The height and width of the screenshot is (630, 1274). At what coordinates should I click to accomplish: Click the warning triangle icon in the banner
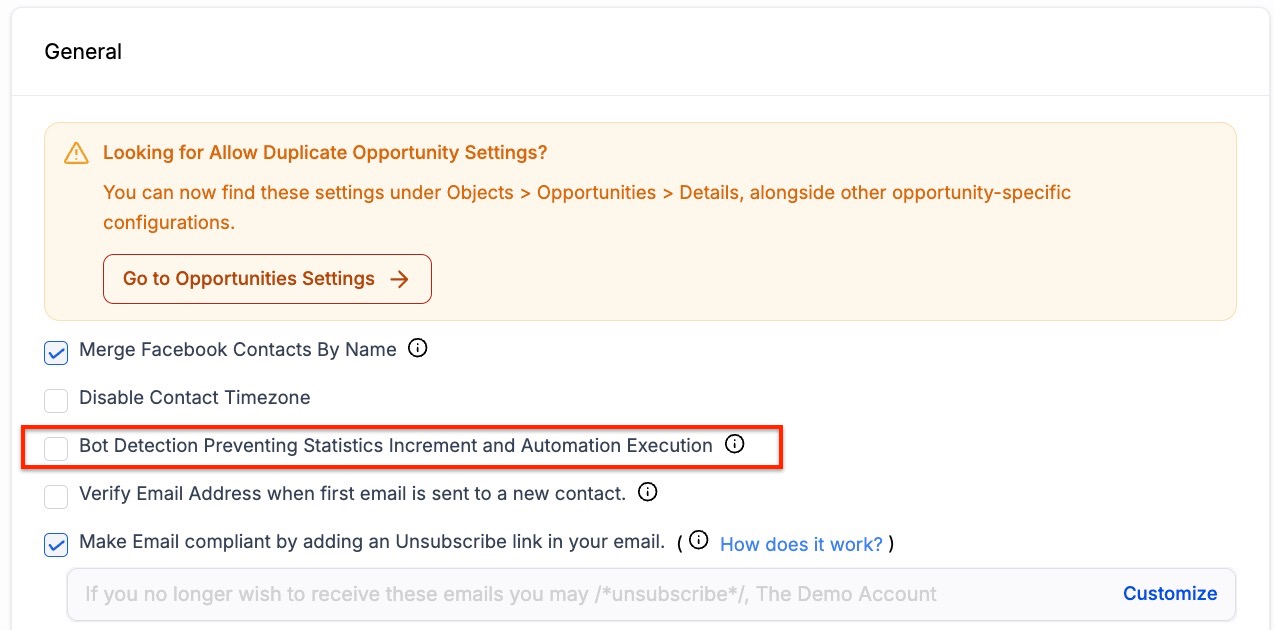coord(76,153)
